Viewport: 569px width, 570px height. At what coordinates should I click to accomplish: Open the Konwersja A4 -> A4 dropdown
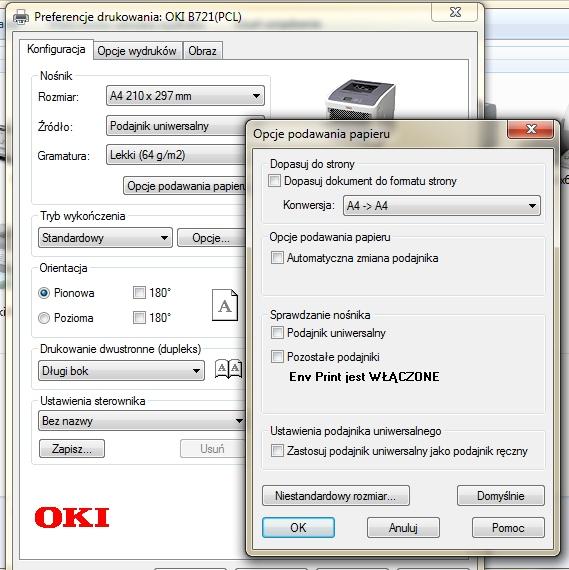(442, 206)
